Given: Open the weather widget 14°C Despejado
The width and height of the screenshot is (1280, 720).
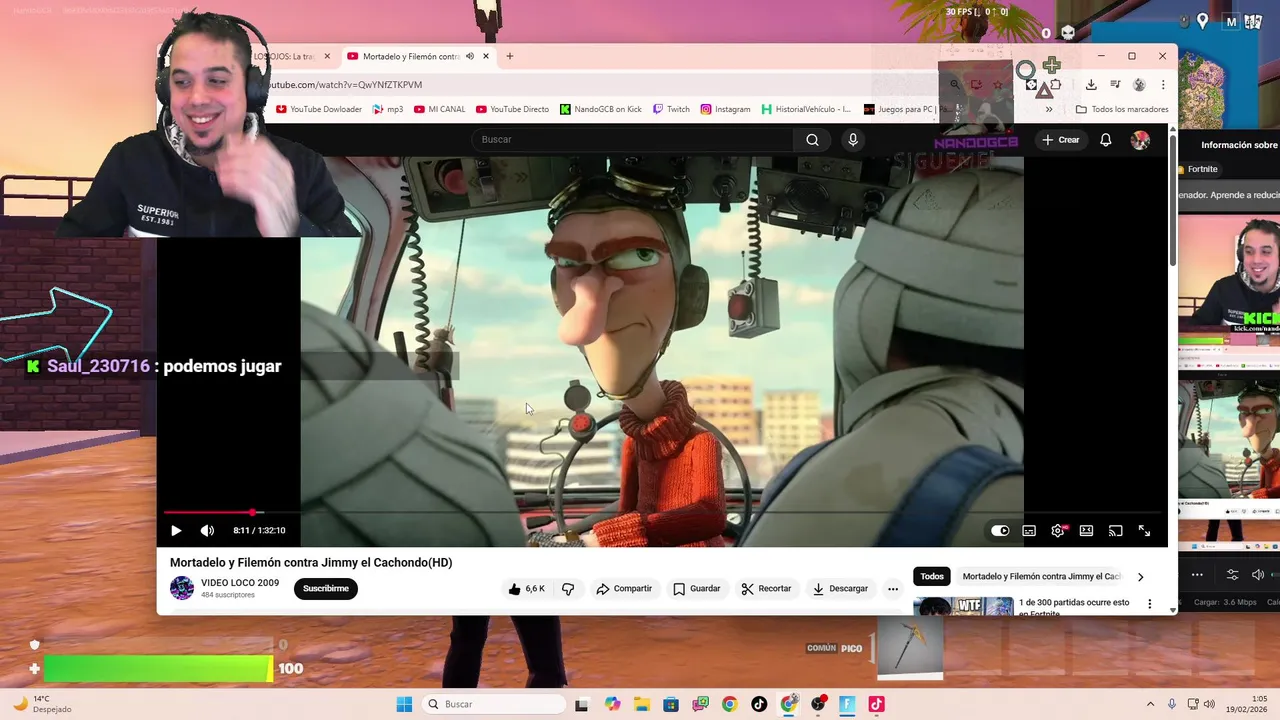Looking at the screenshot, I should tap(42, 704).
